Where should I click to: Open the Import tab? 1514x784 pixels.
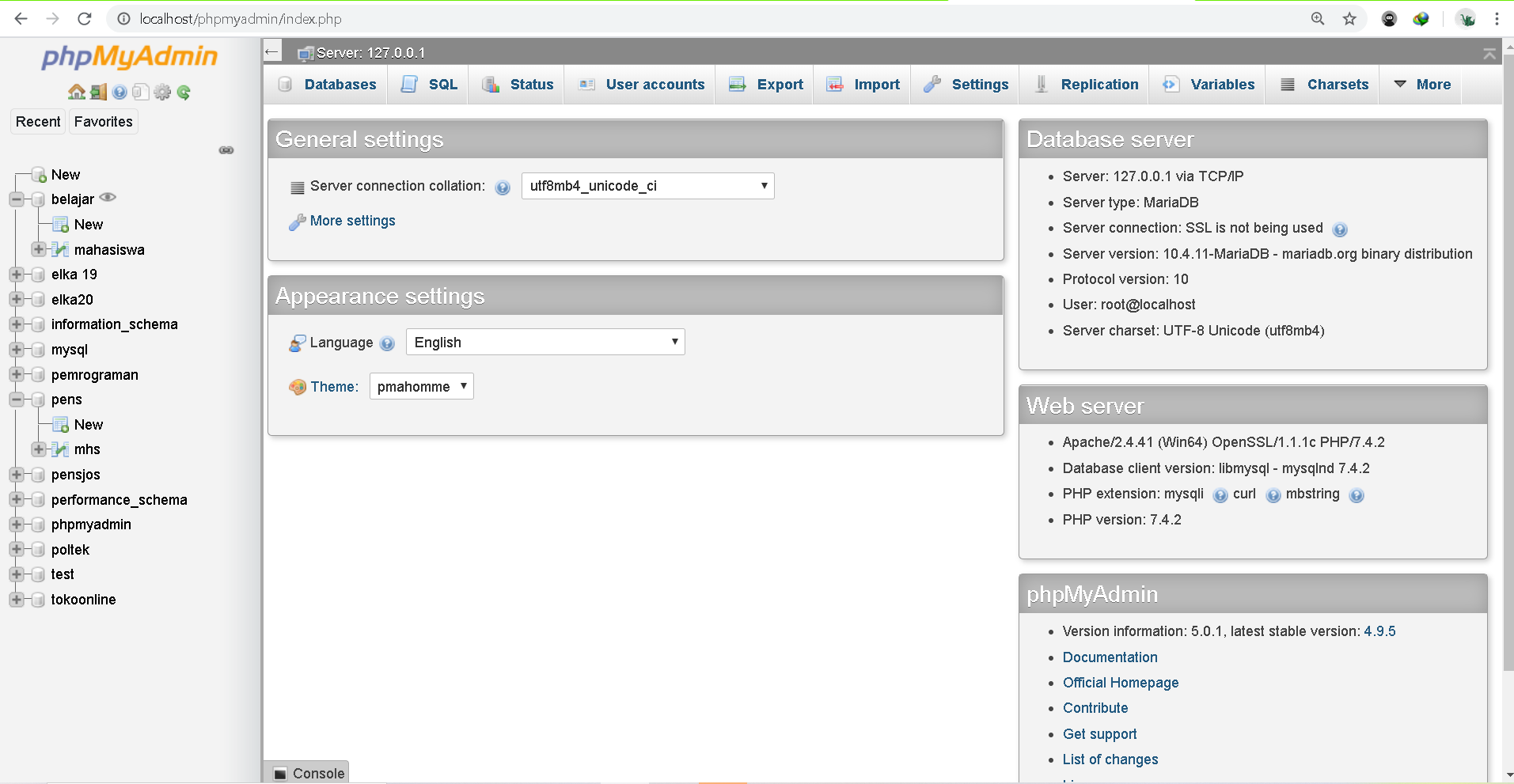(863, 85)
